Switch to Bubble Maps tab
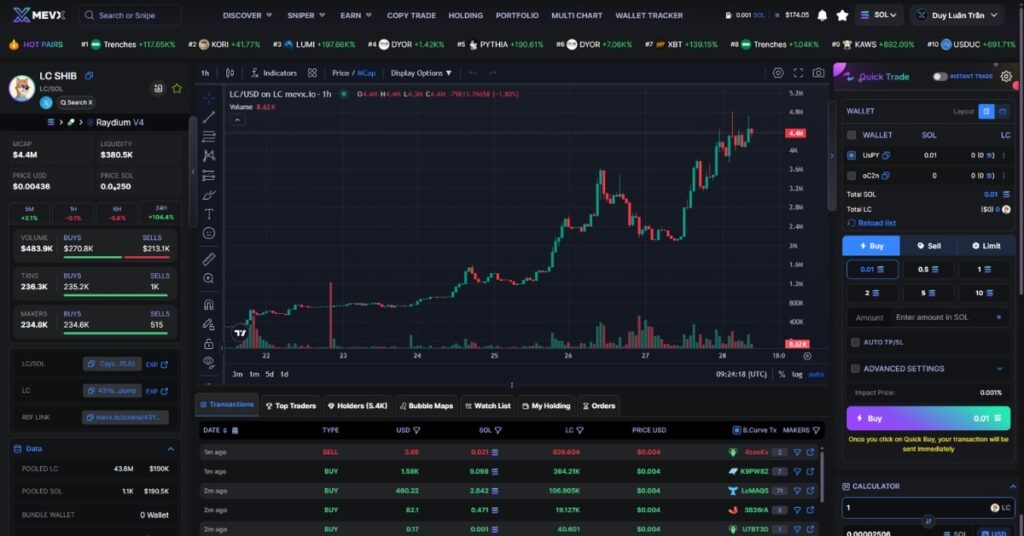 pos(426,406)
